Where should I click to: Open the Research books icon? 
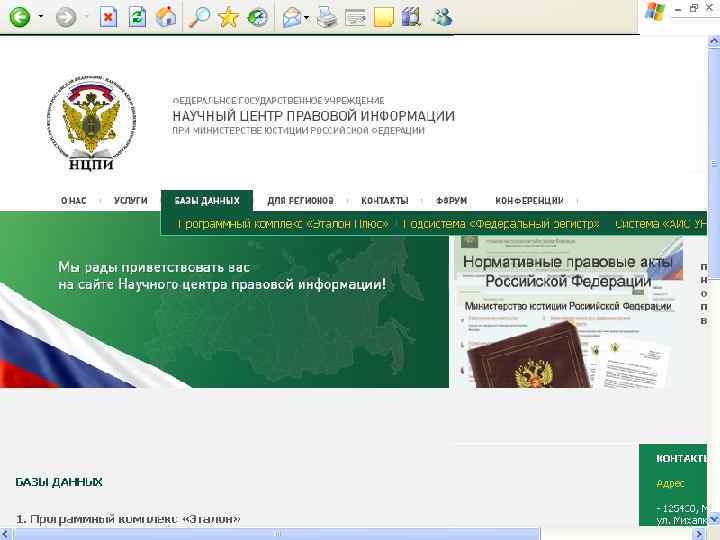point(411,17)
